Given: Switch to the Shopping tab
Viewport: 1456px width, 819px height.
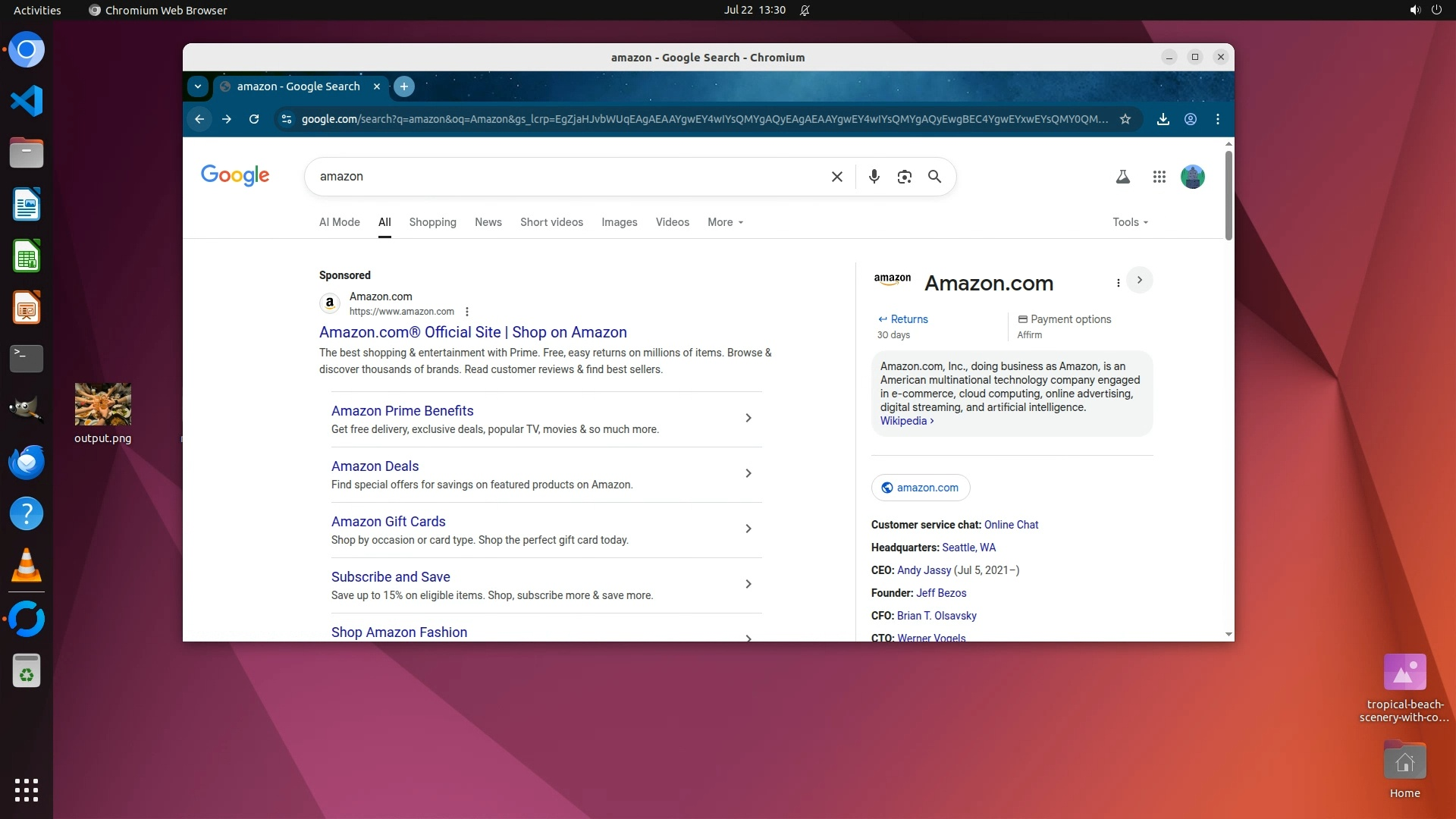Looking at the screenshot, I should click(x=432, y=222).
